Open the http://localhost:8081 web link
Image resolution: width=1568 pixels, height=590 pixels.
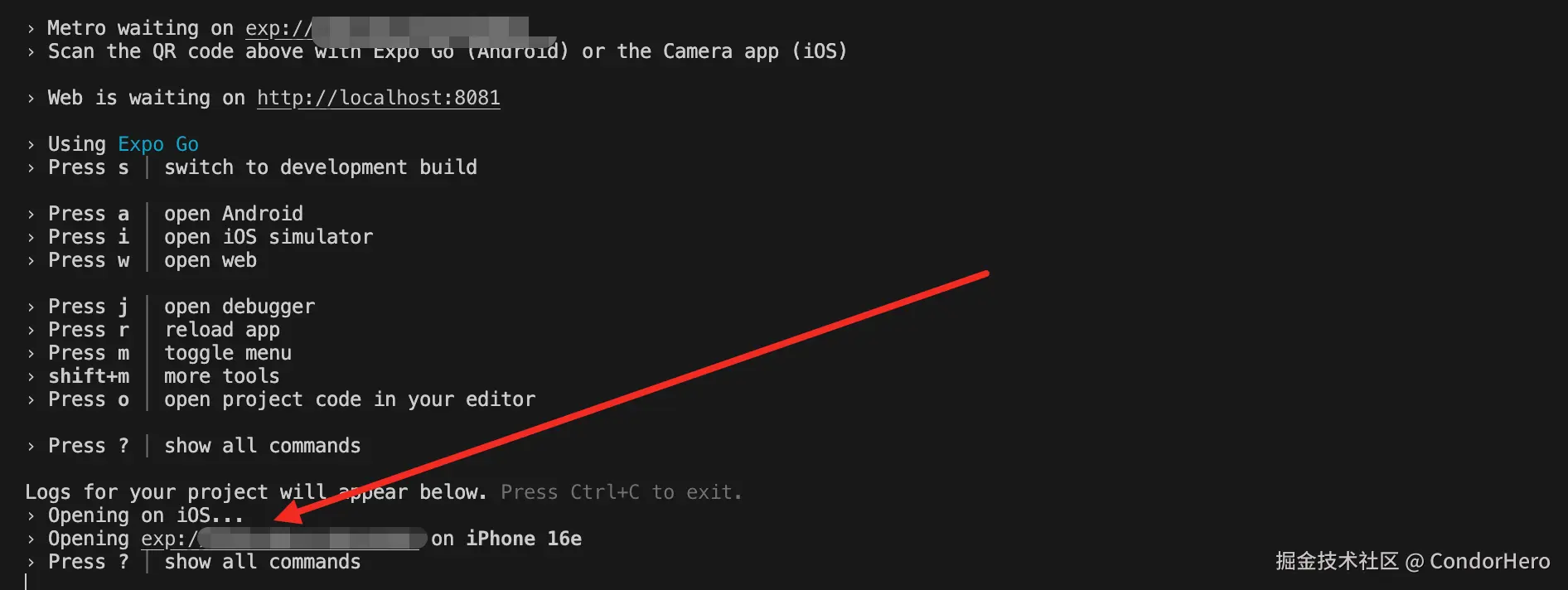[x=378, y=98]
